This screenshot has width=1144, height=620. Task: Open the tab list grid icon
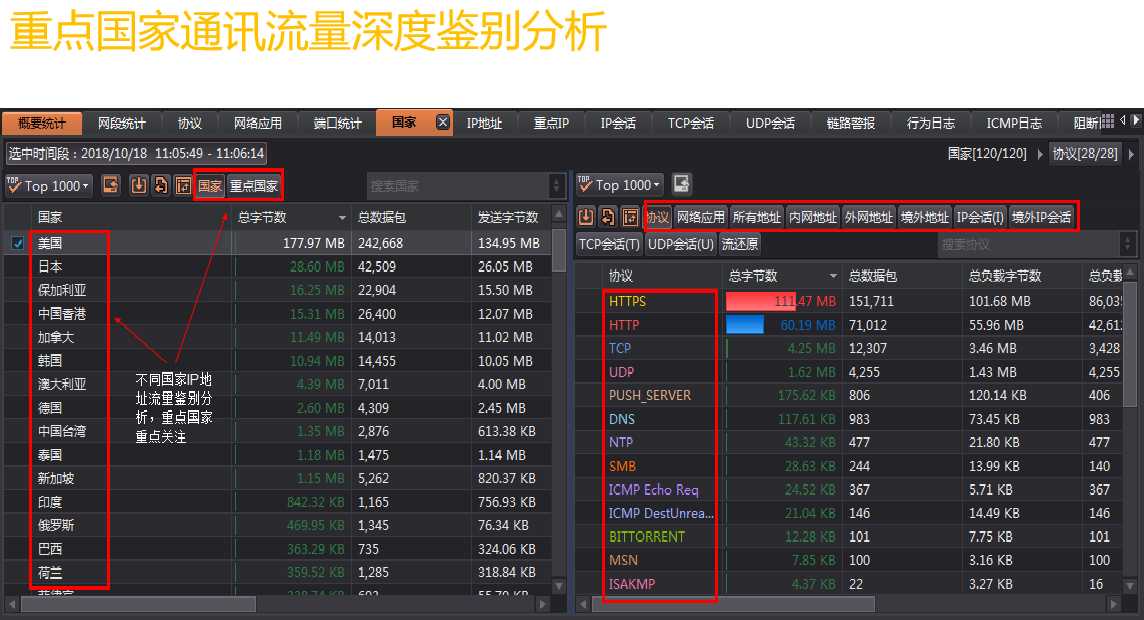(x=1107, y=121)
